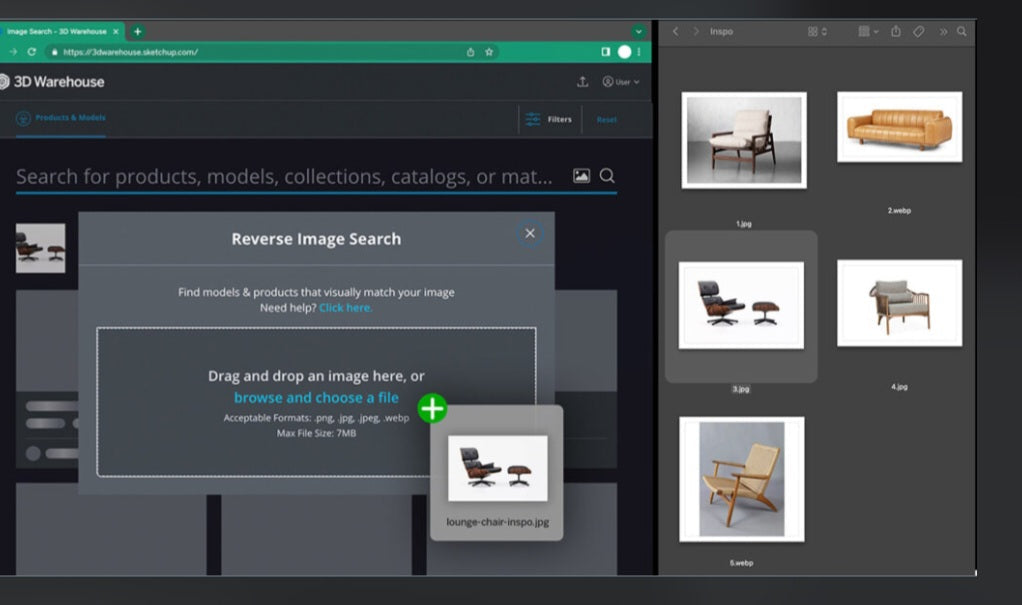Bookmark this page with star icon
Screen dimensions: 1022x605
click(x=489, y=52)
